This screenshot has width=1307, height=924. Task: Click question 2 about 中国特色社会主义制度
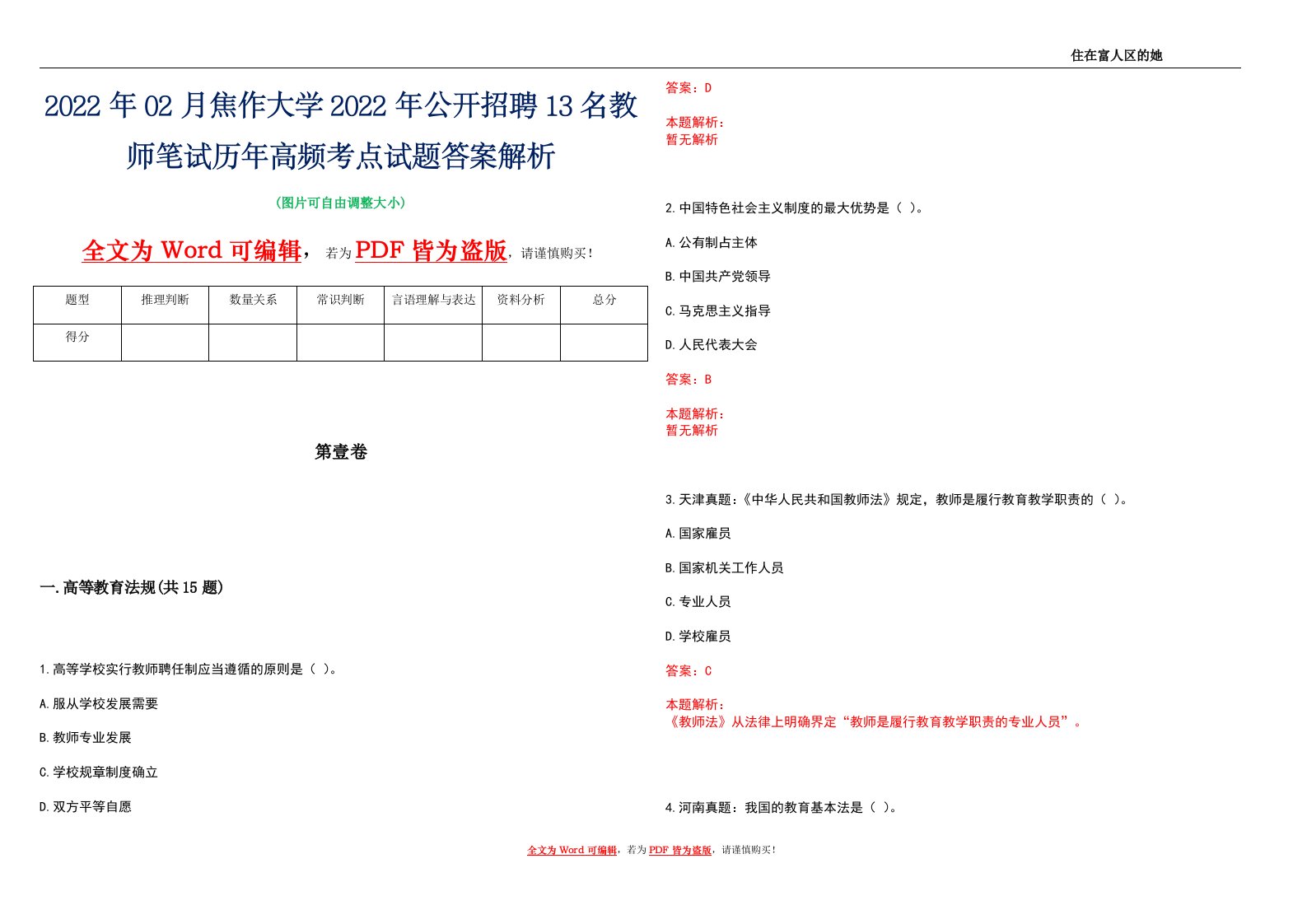click(x=795, y=208)
